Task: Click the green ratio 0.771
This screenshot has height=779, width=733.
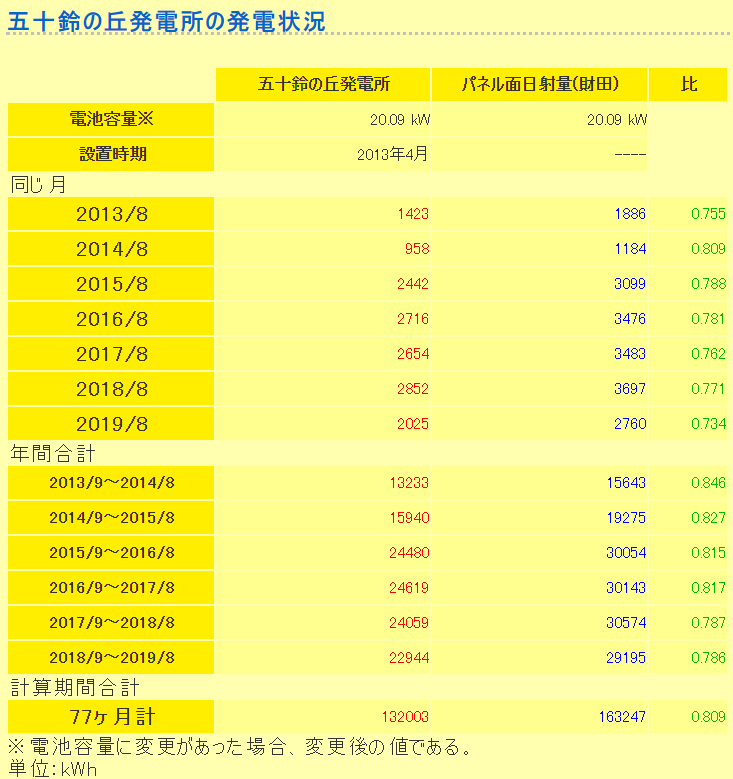Action: click(709, 389)
